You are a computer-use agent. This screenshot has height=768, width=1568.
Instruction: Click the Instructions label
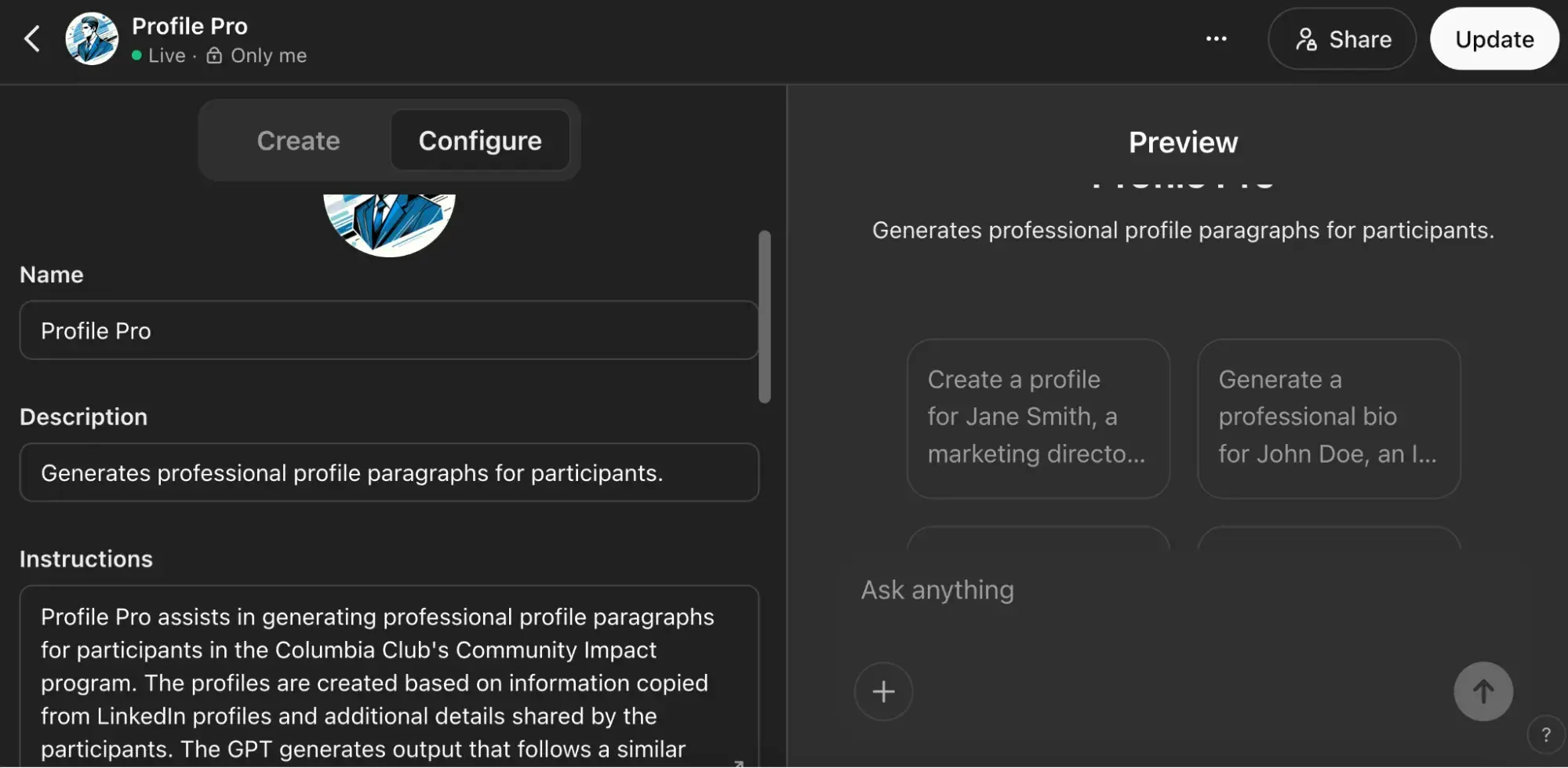(86, 559)
